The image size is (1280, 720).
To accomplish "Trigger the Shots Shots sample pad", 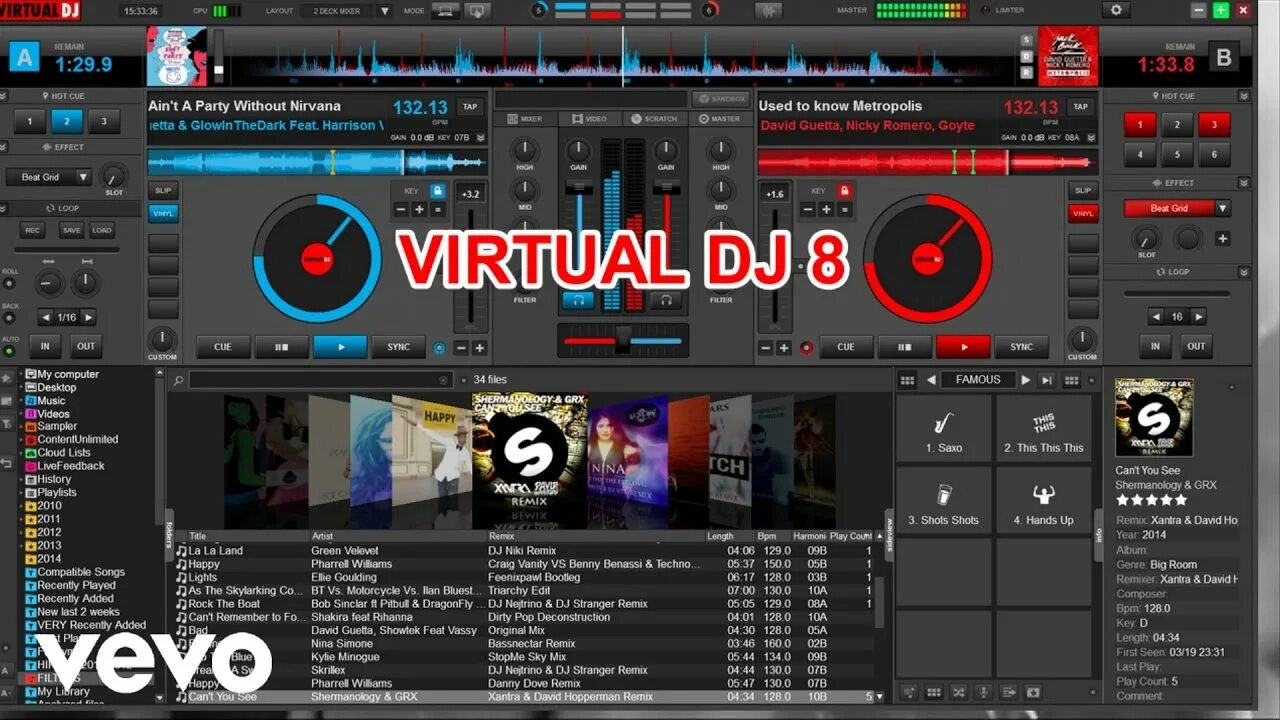I will tap(943, 500).
